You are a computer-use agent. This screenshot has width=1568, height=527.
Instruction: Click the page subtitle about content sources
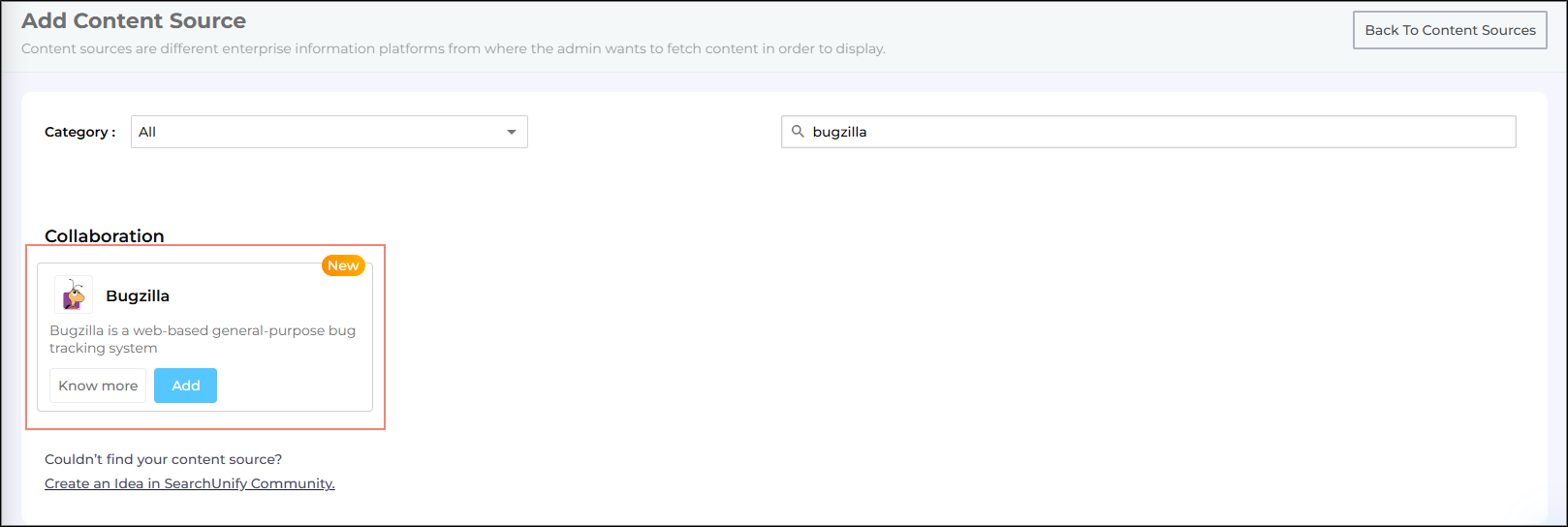pyautogui.click(x=453, y=48)
